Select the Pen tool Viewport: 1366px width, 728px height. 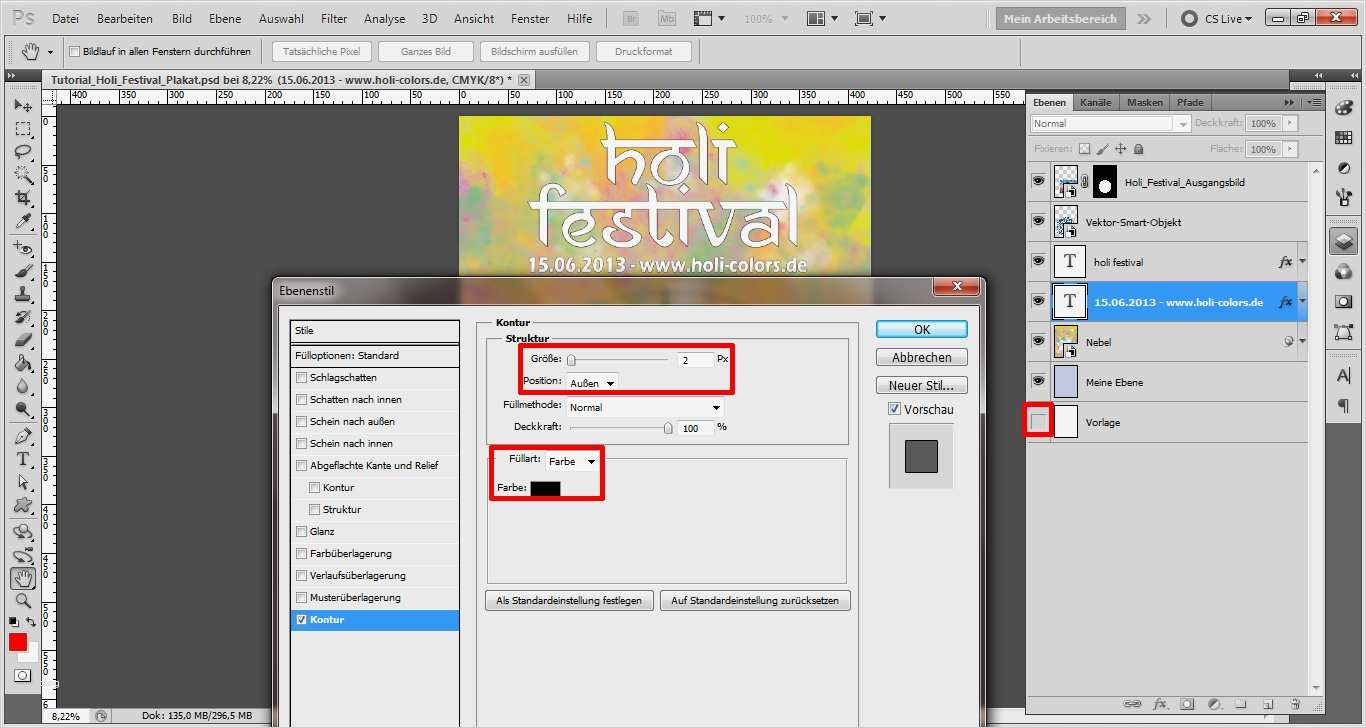pos(23,436)
